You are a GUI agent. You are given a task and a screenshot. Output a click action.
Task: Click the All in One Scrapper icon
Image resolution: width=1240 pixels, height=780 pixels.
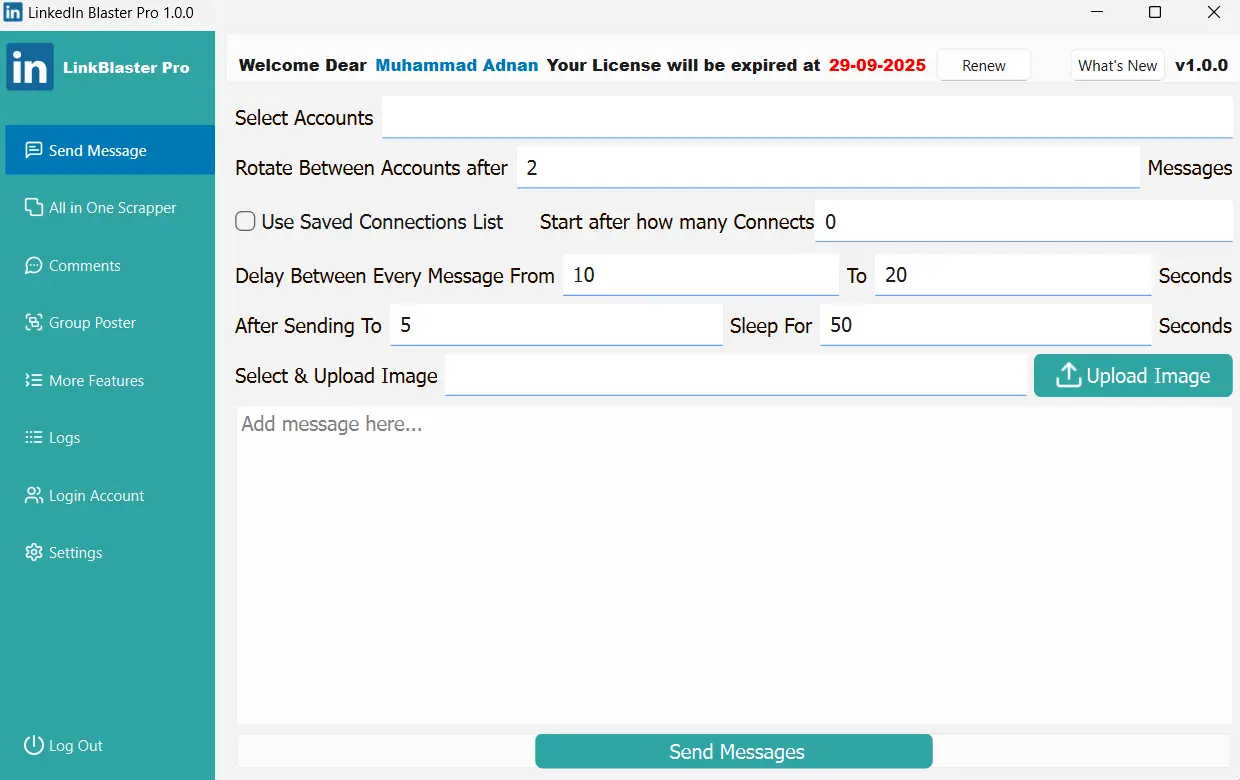pyautogui.click(x=33, y=207)
